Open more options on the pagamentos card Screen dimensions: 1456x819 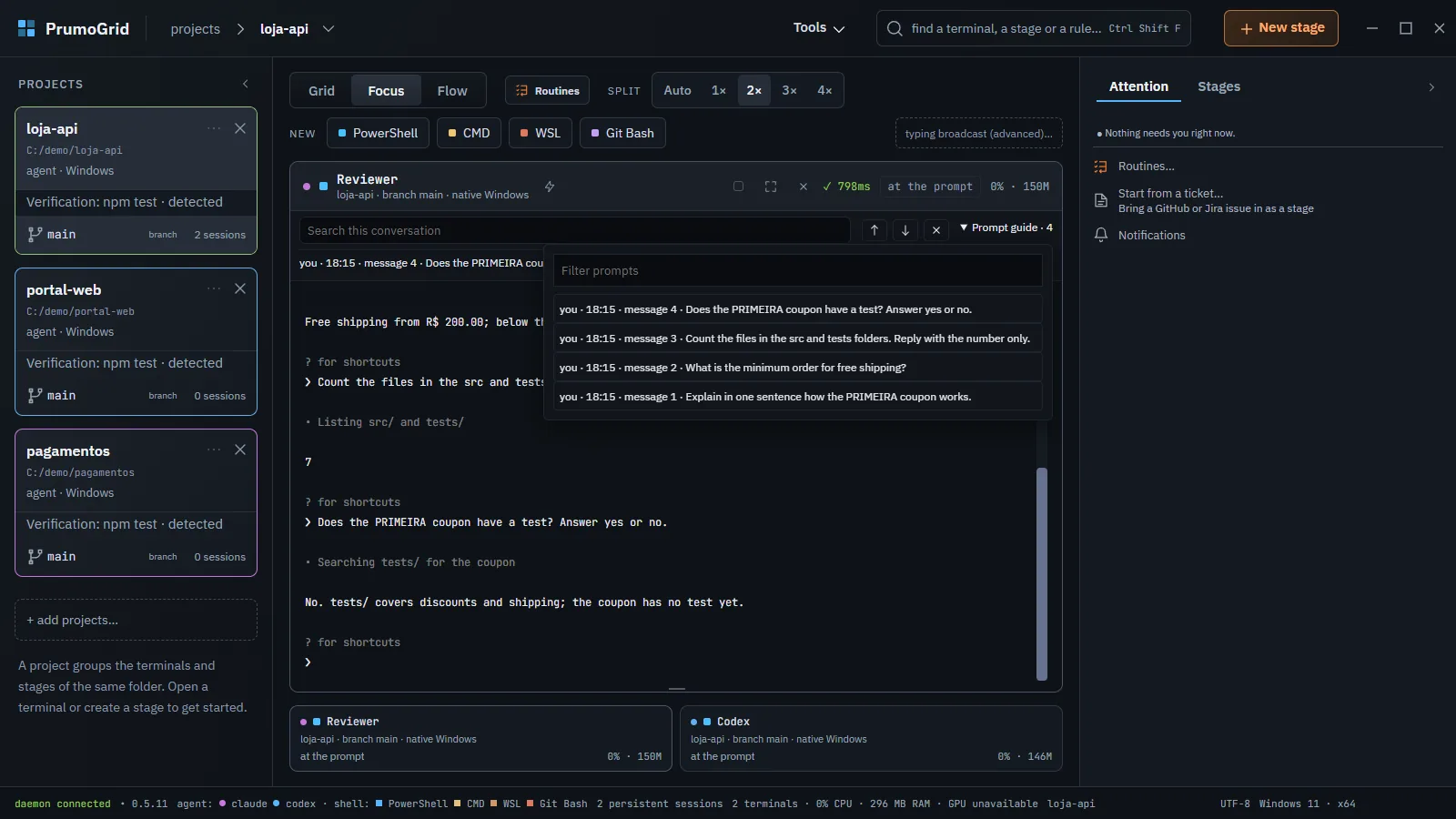[214, 450]
